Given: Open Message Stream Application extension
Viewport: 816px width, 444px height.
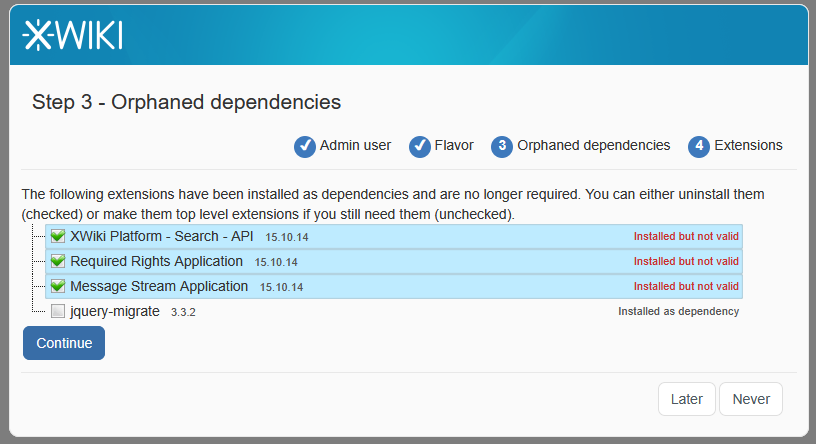Looking at the screenshot, I should click(x=159, y=286).
